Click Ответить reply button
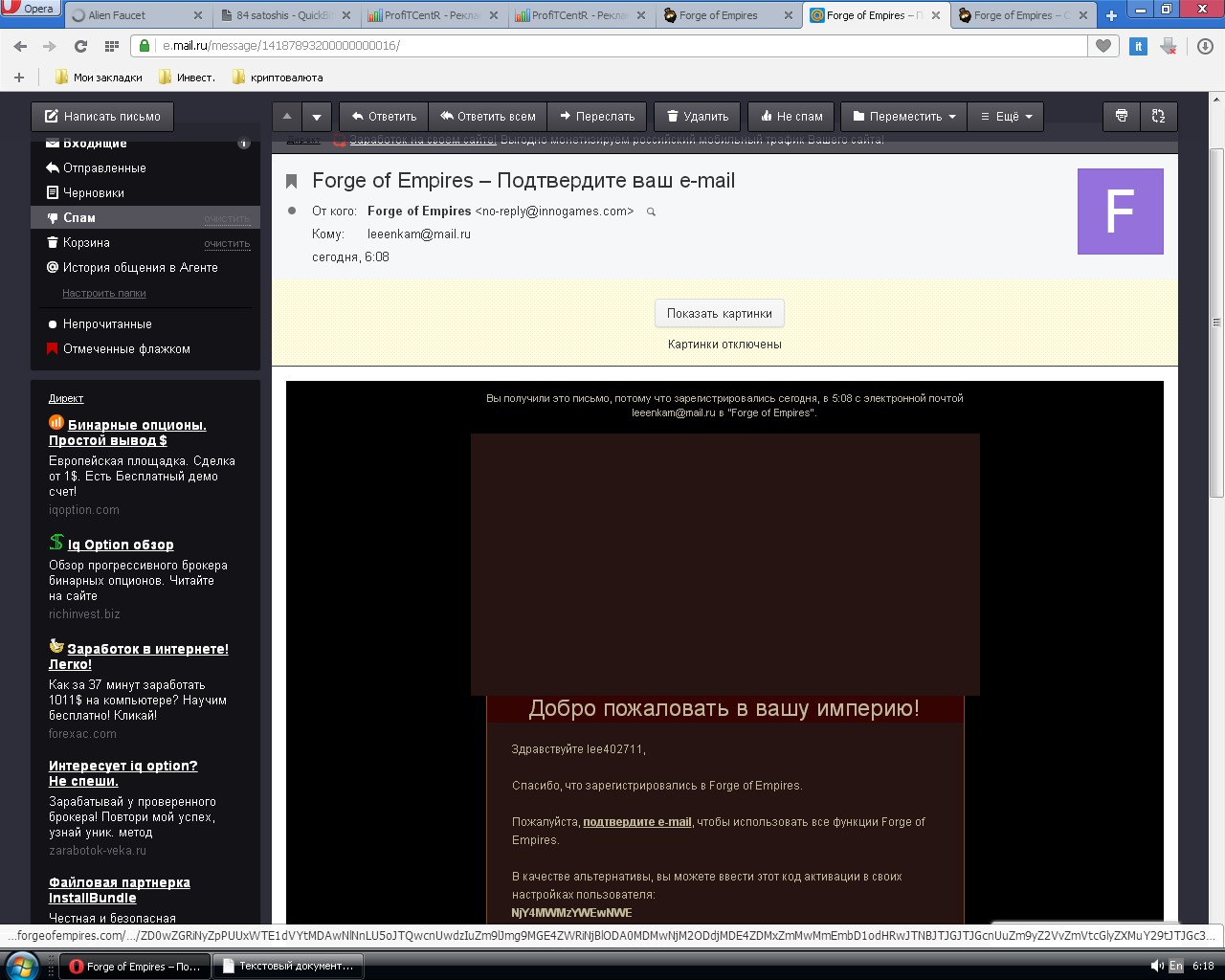1225x980 pixels. pyautogui.click(x=384, y=117)
